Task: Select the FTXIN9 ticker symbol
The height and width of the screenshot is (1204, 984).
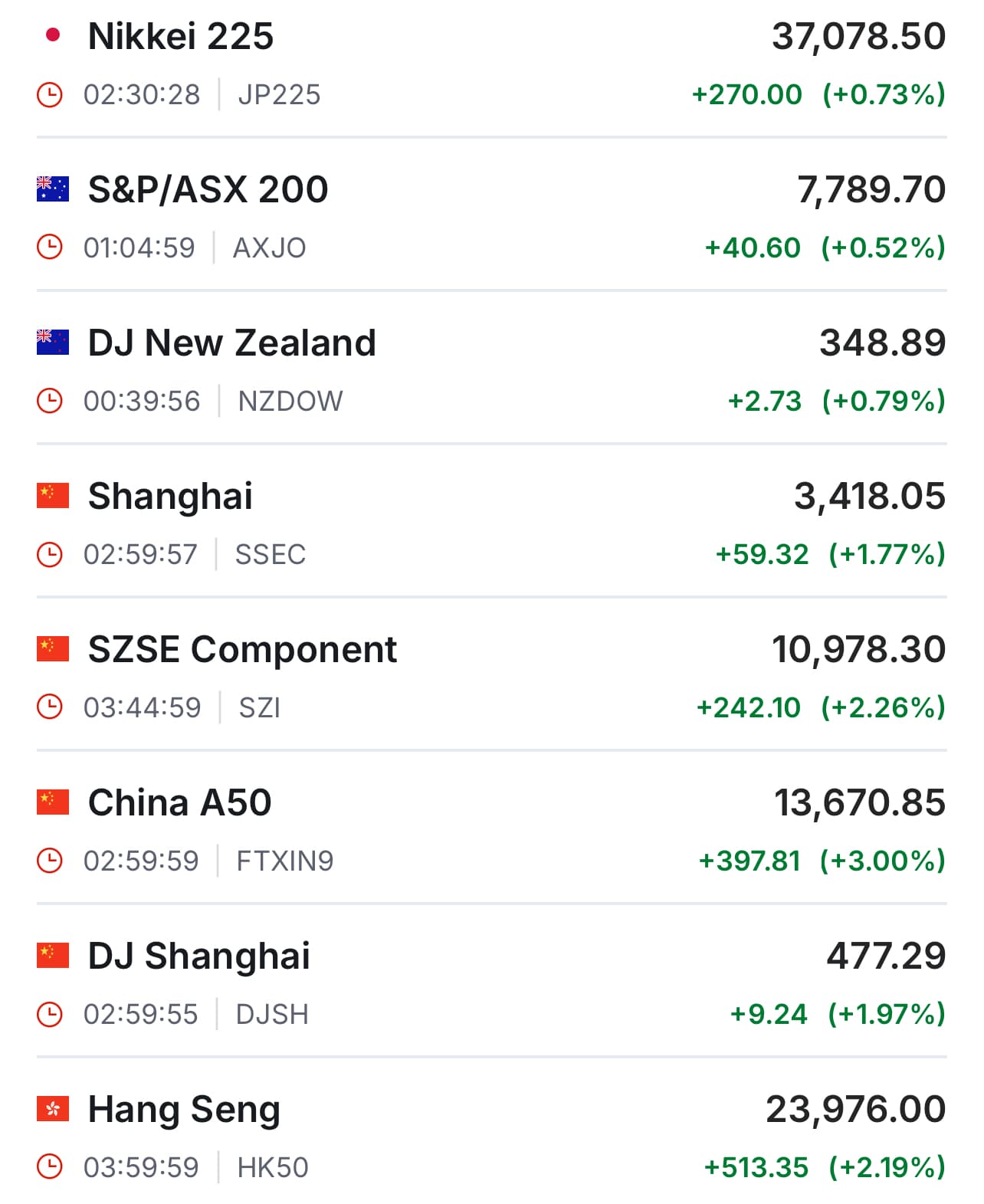Action: click(285, 861)
